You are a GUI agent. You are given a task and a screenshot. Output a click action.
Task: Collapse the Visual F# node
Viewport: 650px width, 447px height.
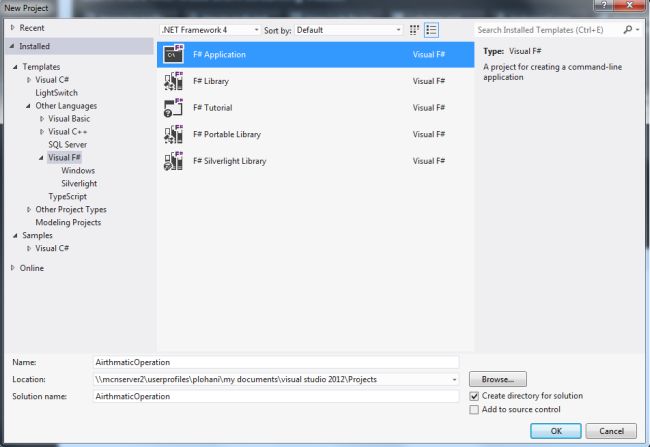(41, 158)
